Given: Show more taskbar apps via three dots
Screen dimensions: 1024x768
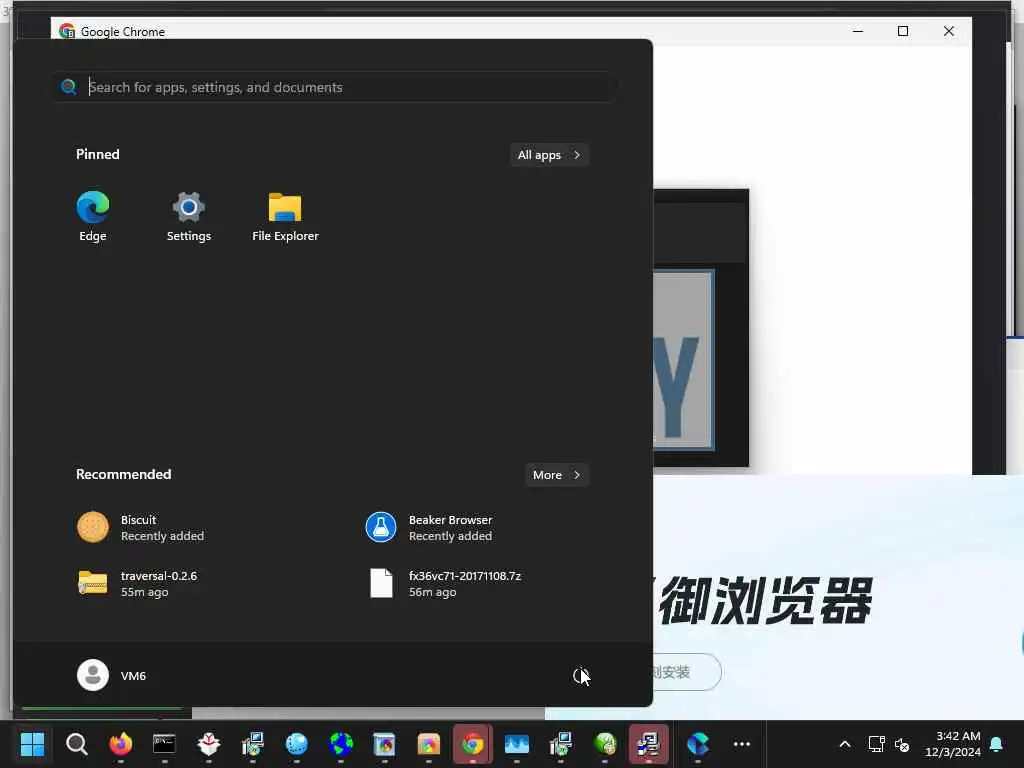Looking at the screenshot, I should point(741,744).
